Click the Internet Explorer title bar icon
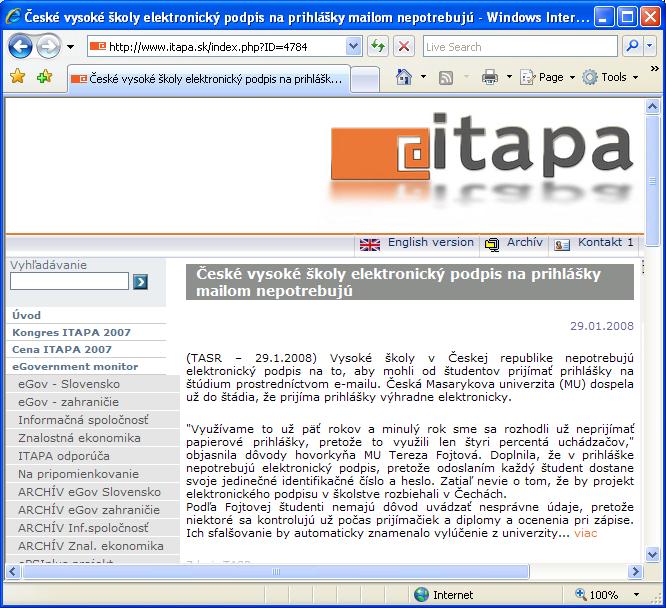The width and height of the screenshot is (666, 608). [13, 17]
